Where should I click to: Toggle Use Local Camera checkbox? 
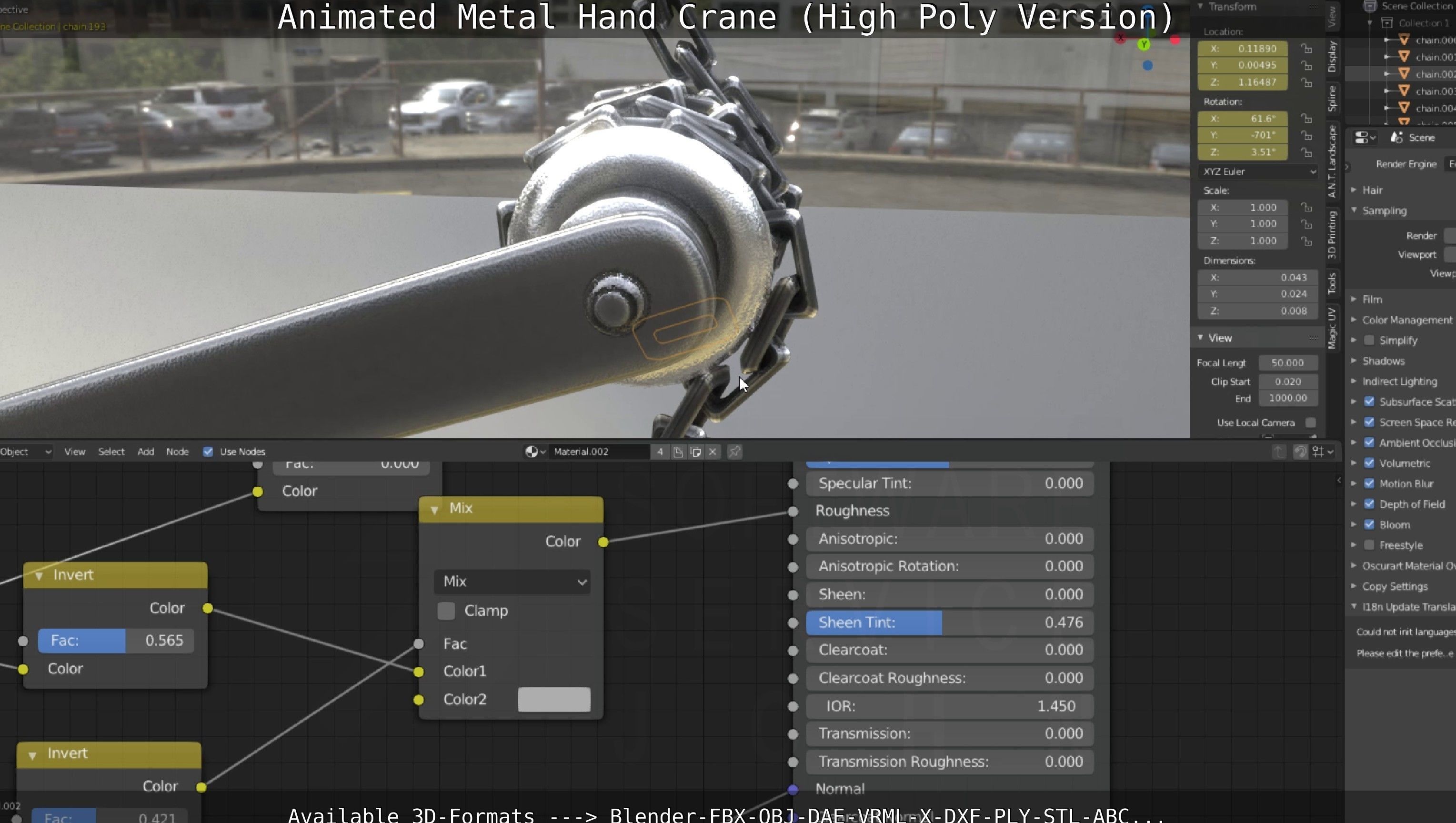(x=1311, y=423)
